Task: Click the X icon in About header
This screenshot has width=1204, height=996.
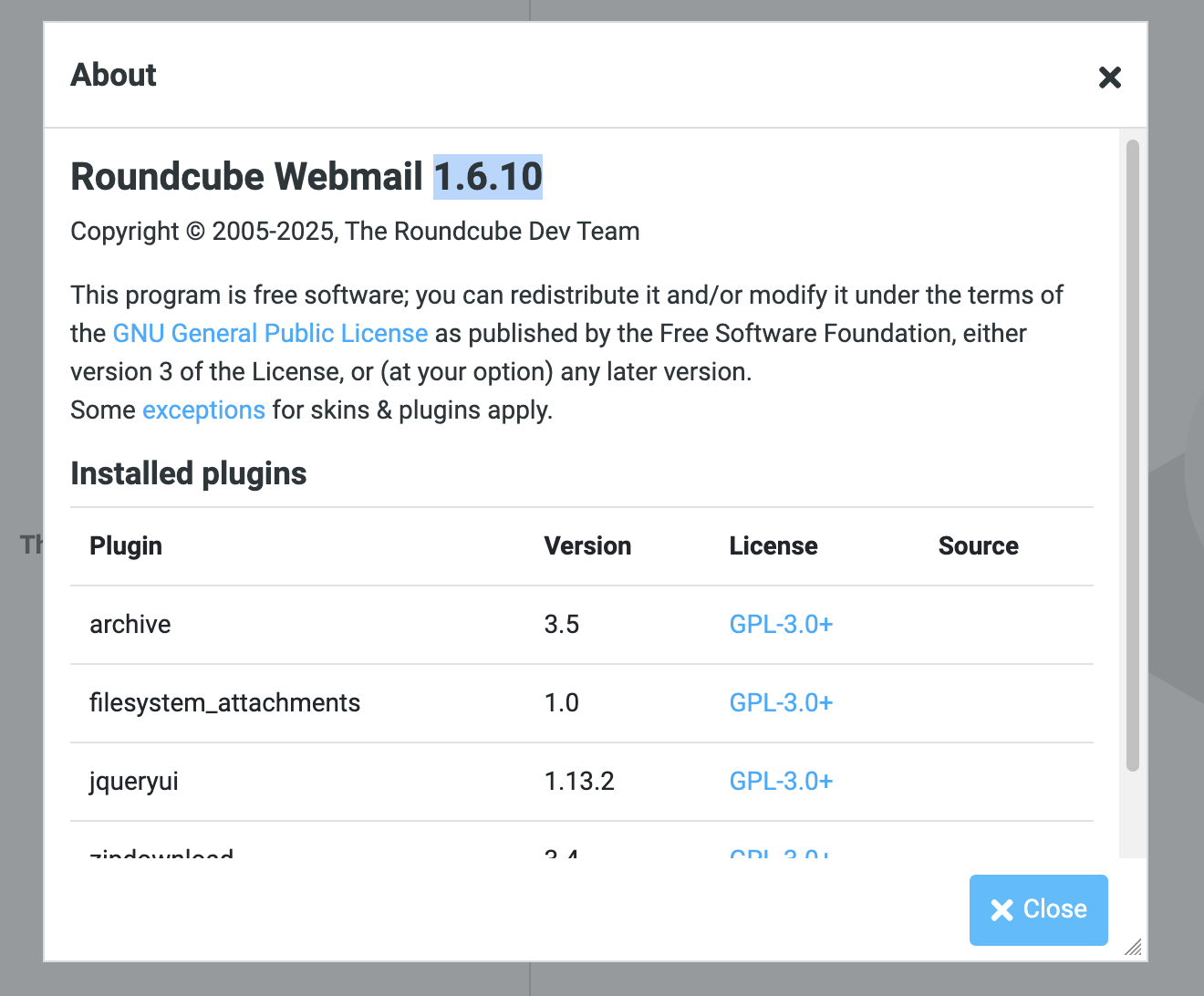Action: click(x=1109, y=78)
